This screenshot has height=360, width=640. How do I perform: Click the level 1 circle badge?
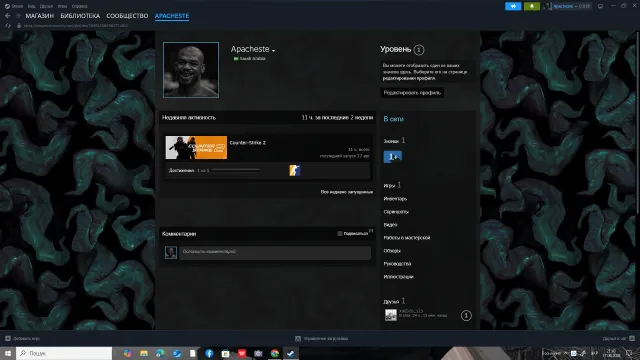418,50
